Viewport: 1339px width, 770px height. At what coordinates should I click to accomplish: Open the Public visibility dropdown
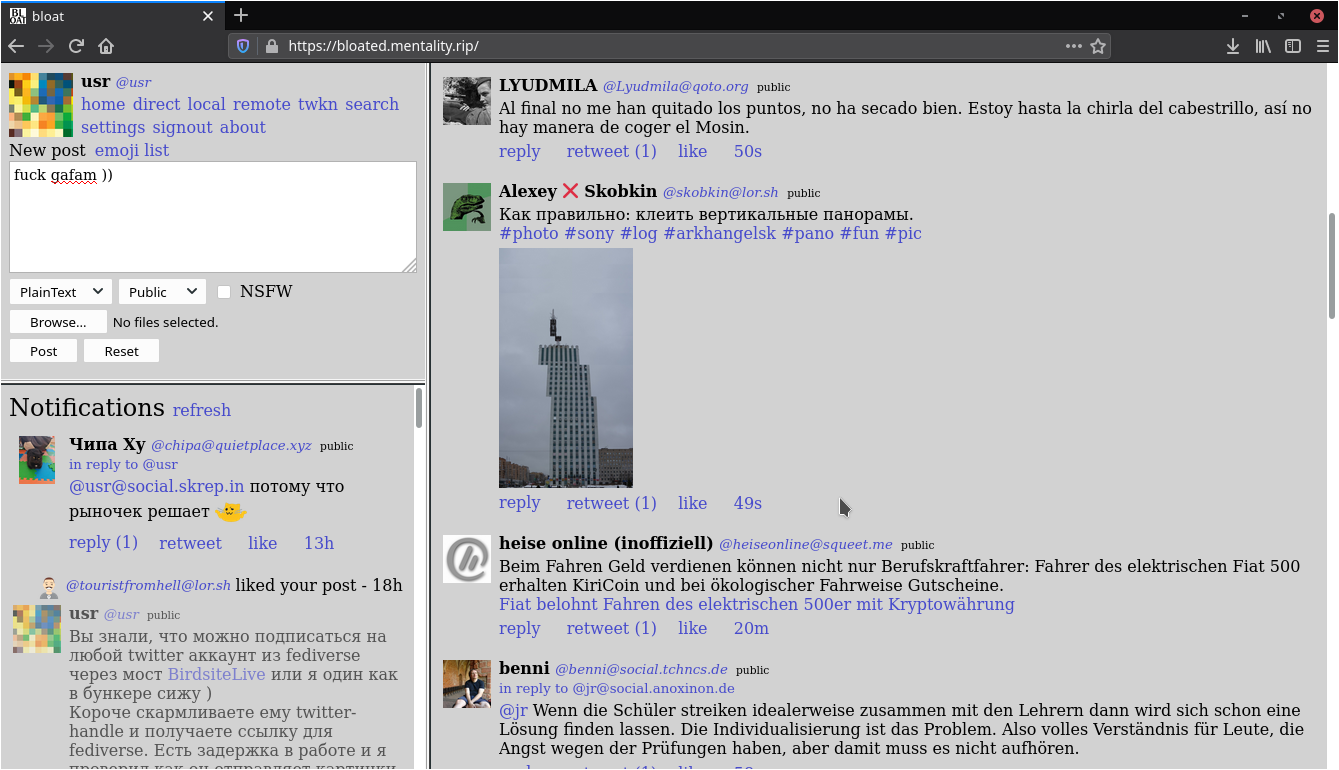[162, 292]
